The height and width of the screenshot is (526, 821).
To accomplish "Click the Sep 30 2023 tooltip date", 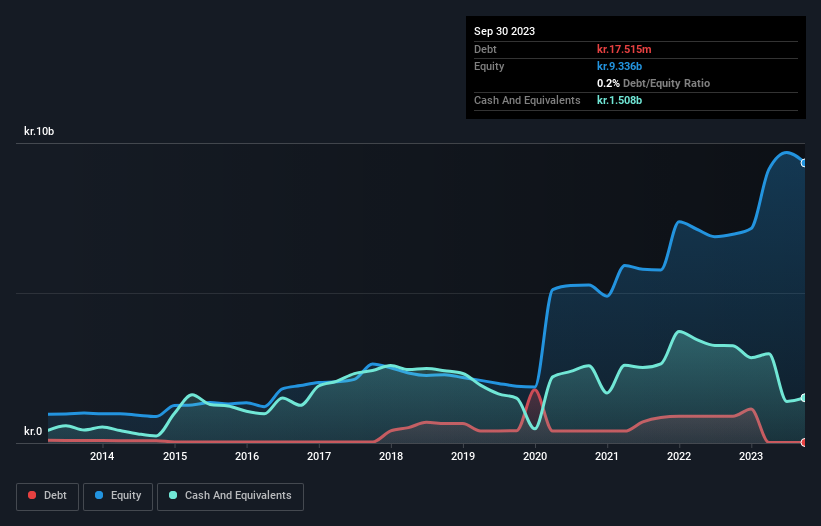I will pyautogui.click(x=504, y=31).
